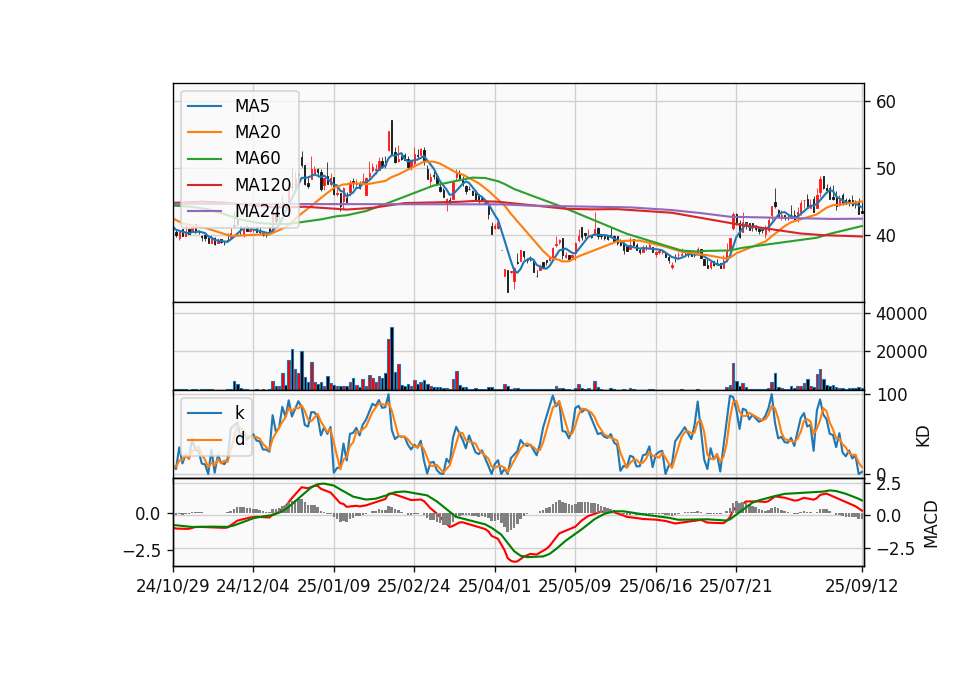Click the 25/09/12 date axis label

[x=862, y=586]
